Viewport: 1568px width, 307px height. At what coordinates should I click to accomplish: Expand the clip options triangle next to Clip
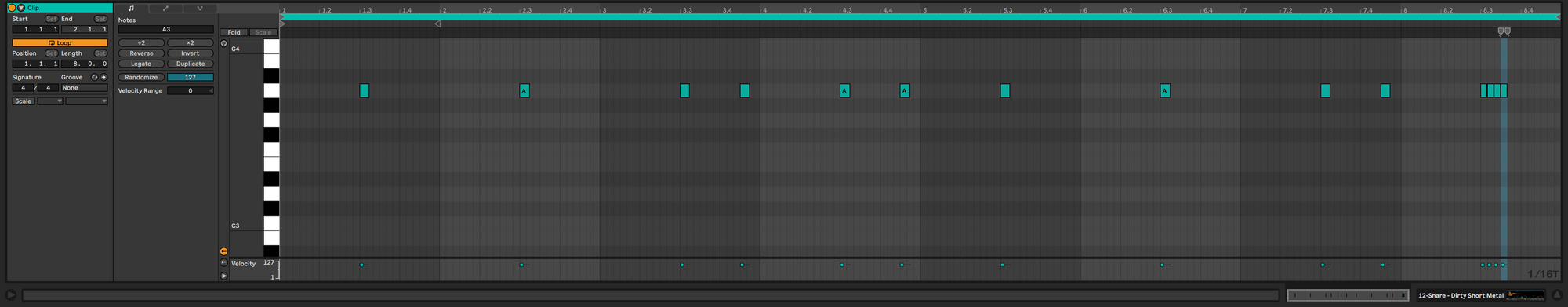point(21,8)
